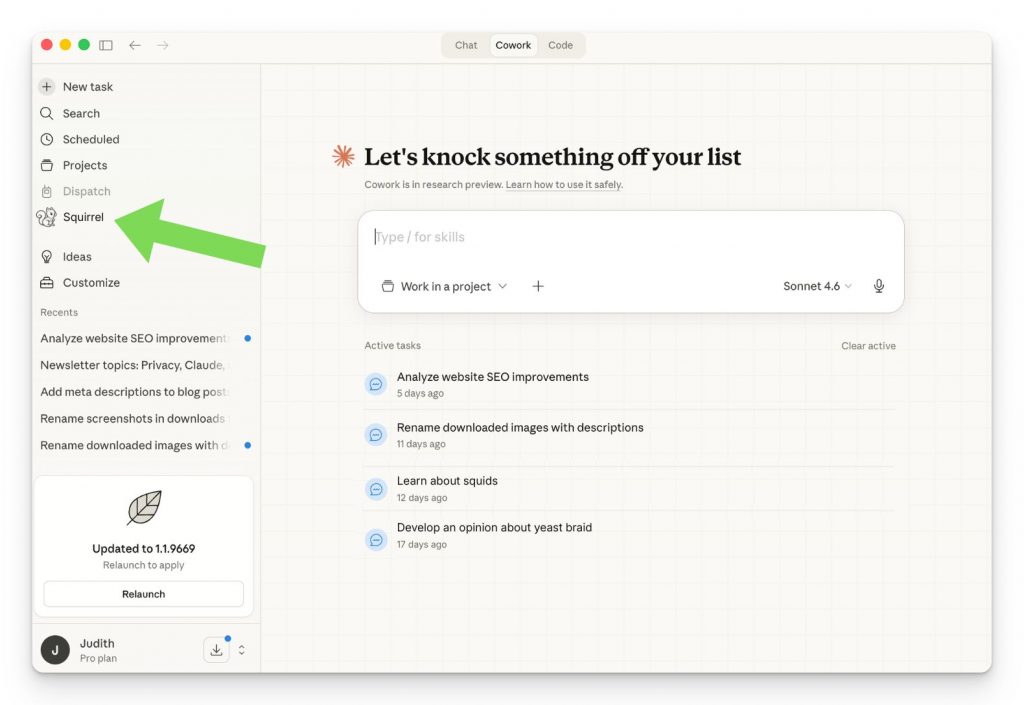The image size is (1024, 705).
Task: Click the plus attachment button in prompt box
Action: (538, 286)
